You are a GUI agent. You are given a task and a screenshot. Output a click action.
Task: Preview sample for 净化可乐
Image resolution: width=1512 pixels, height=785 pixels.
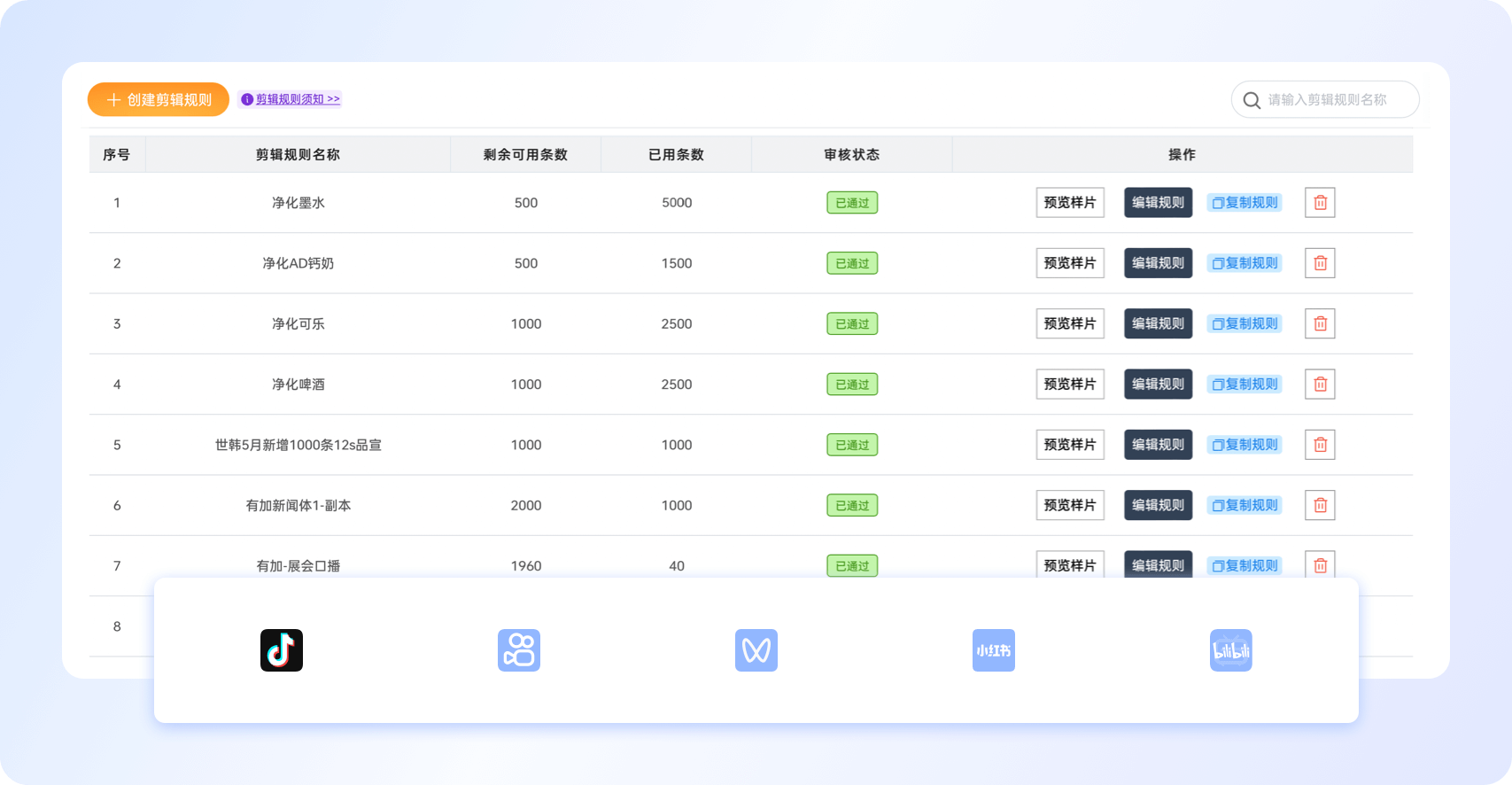pos(1070,323)
